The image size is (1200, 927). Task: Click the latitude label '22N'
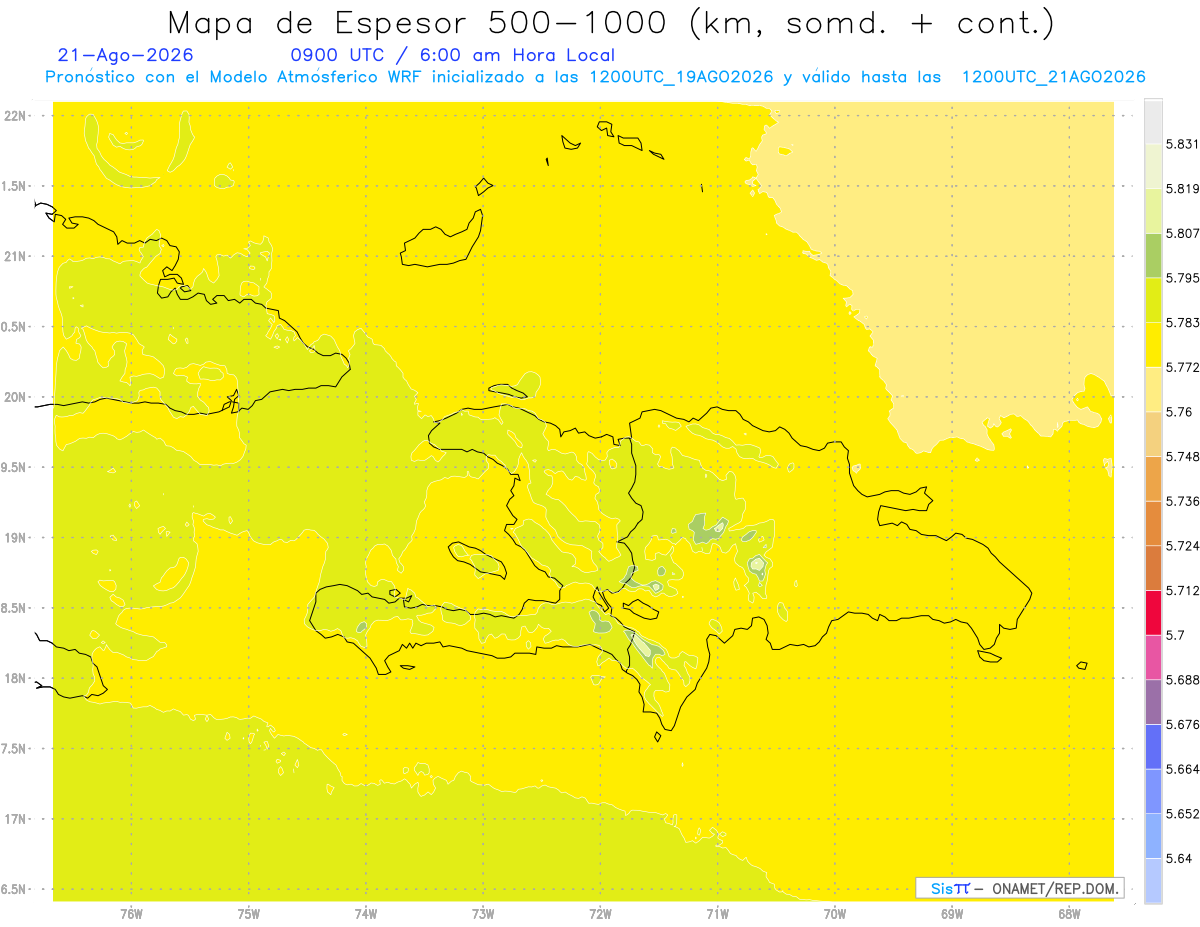click(x=17, y=116)
